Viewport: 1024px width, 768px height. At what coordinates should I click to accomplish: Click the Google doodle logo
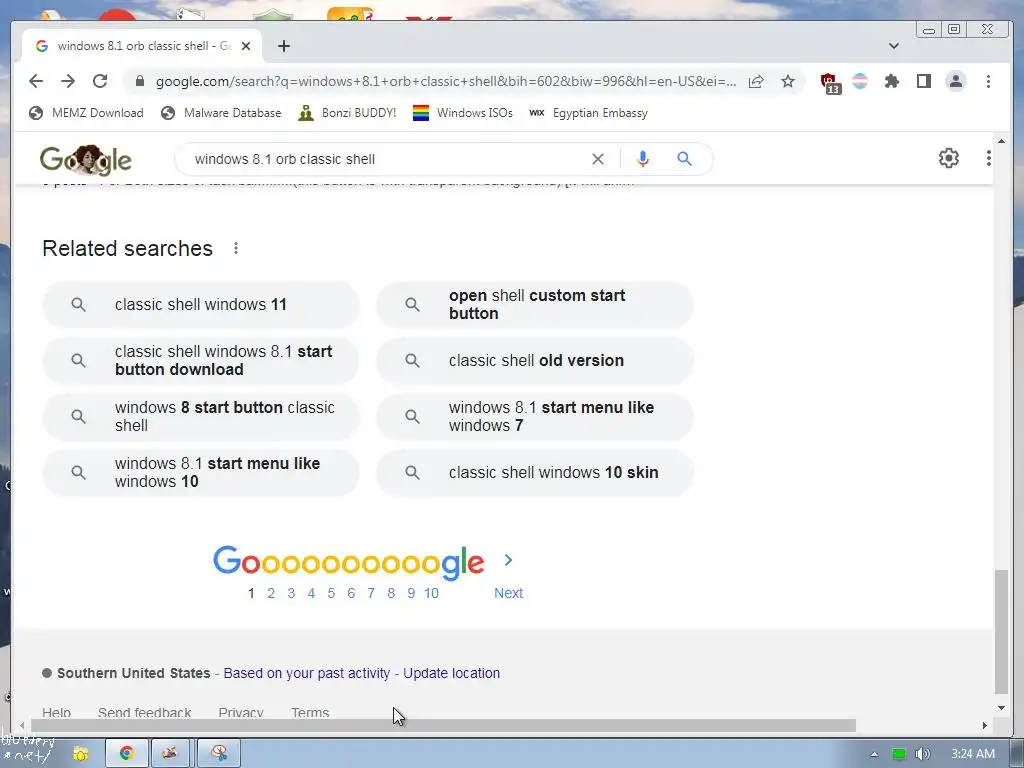point(86,159)
